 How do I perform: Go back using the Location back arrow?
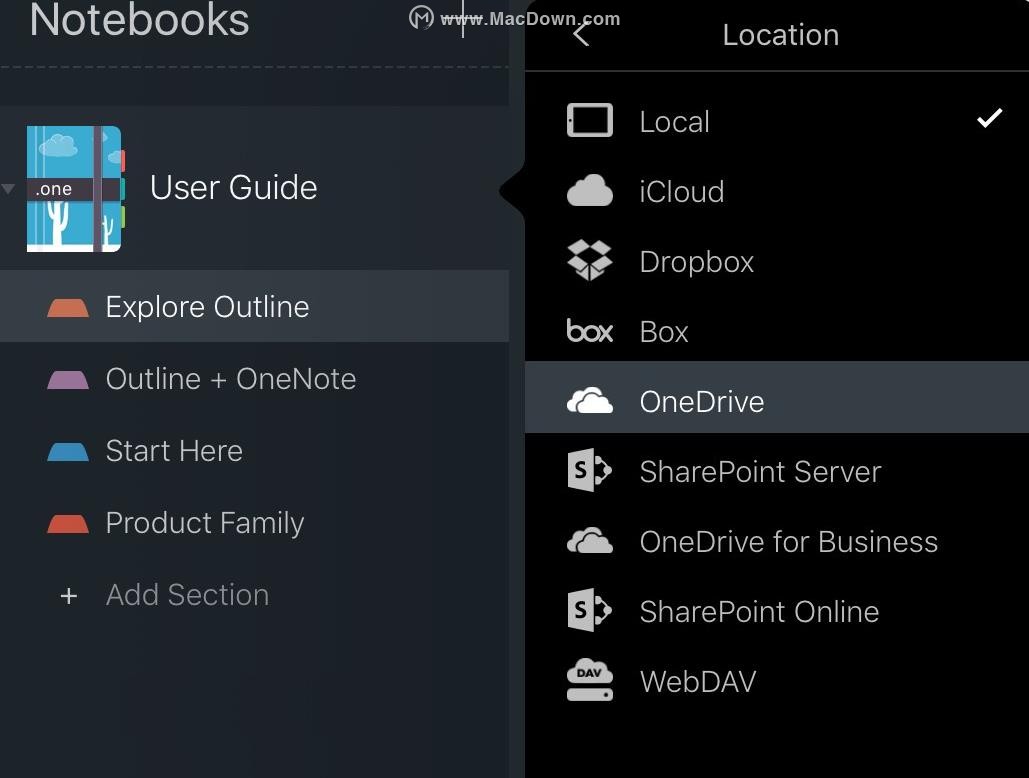581,35
